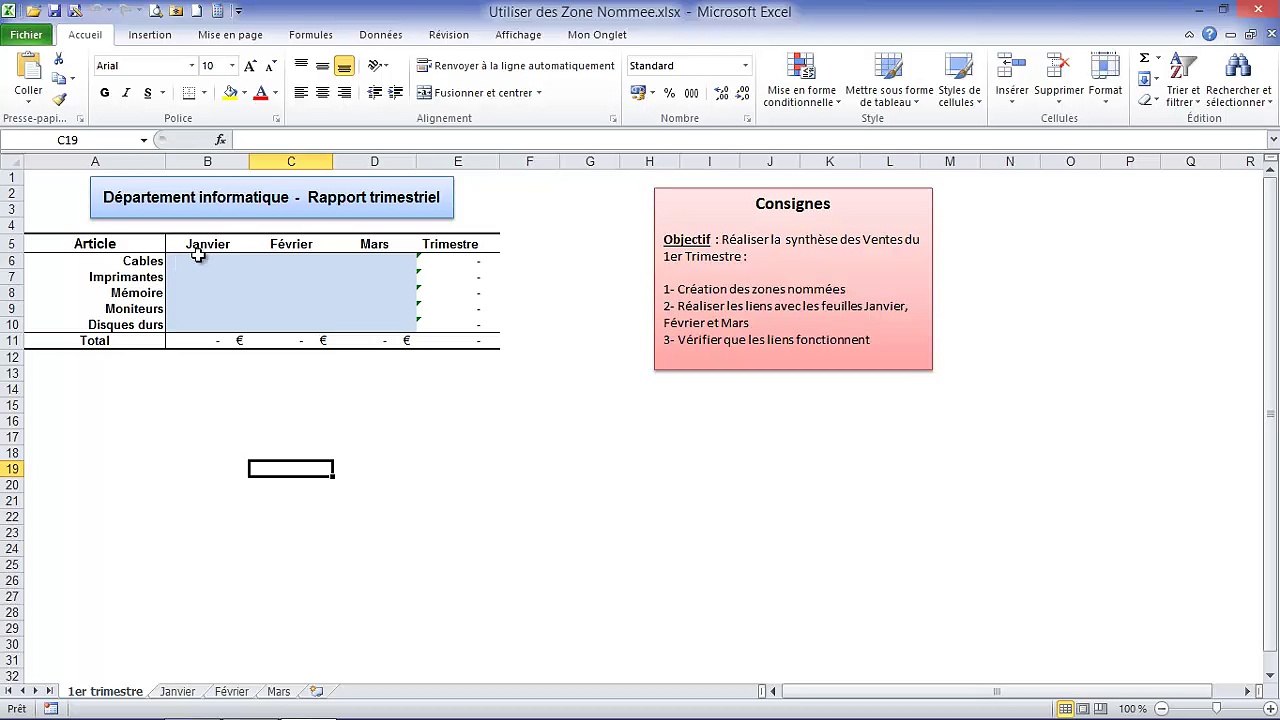1280x720 pixels.
Task: Click the Cut scissors icon
Action: (59, 60)
